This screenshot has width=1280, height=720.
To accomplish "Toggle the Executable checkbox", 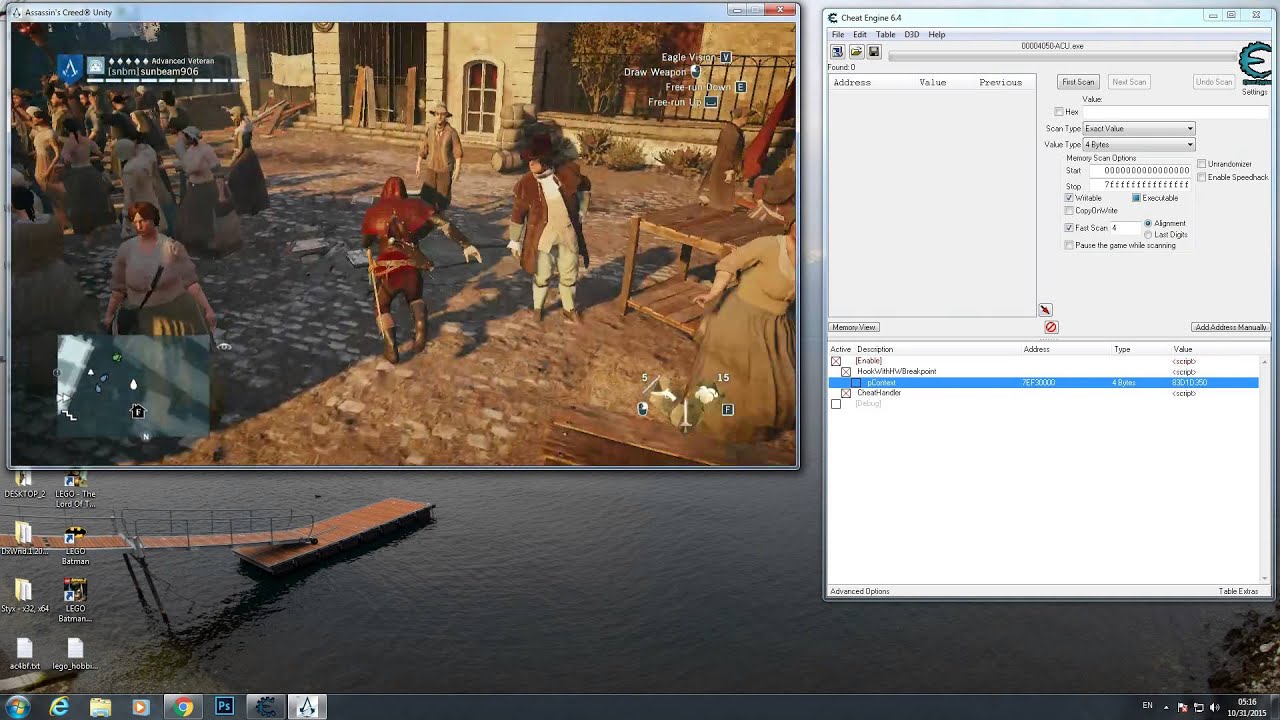I will pyautogui.click(x=1137, y=198).
